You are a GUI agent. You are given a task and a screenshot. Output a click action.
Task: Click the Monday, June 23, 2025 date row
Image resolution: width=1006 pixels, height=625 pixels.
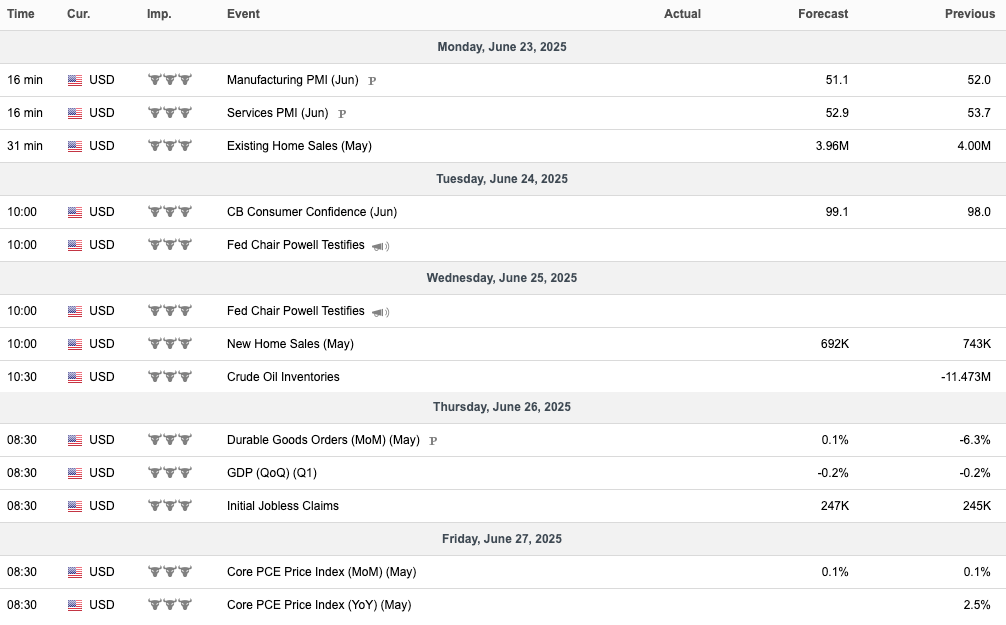503,47
